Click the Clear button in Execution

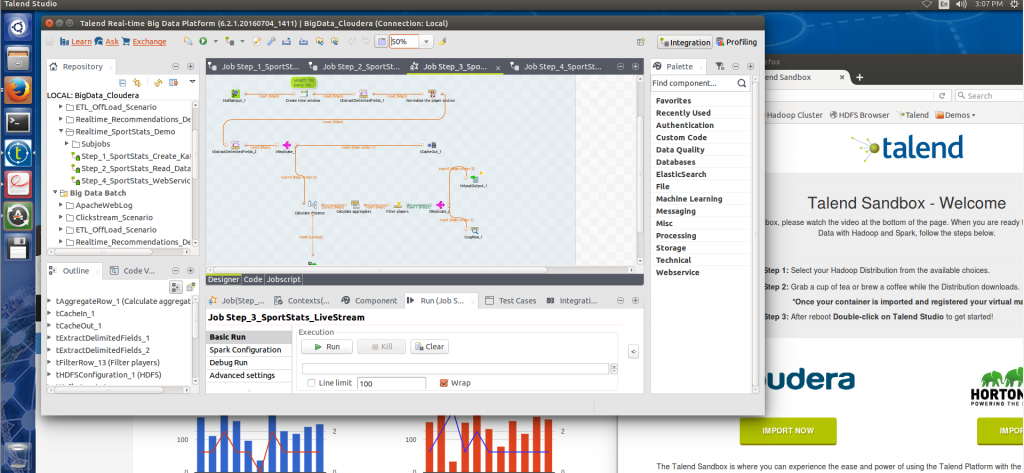[x=429, y=347]
